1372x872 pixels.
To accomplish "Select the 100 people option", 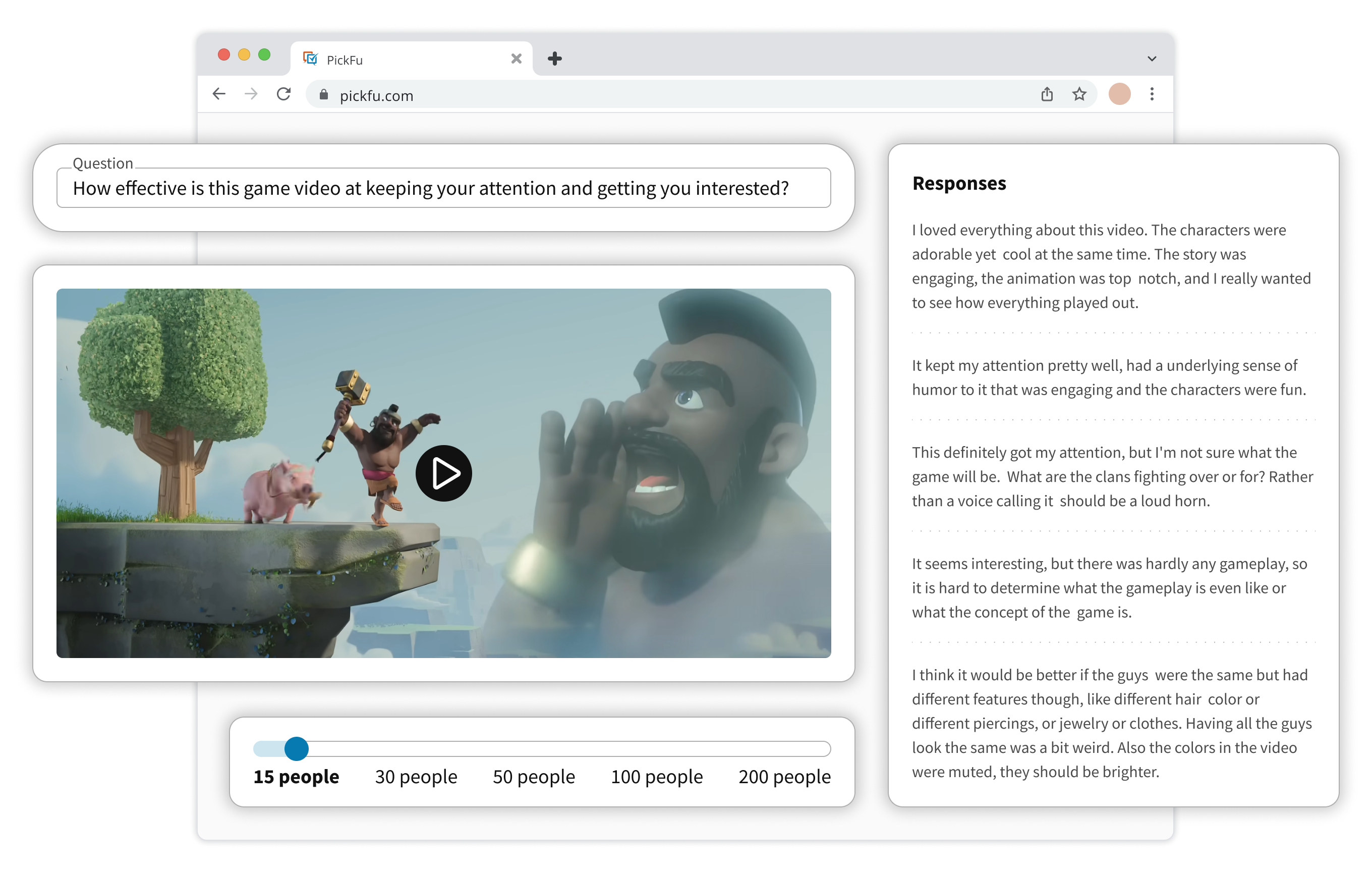I will (x=657, y=777).
